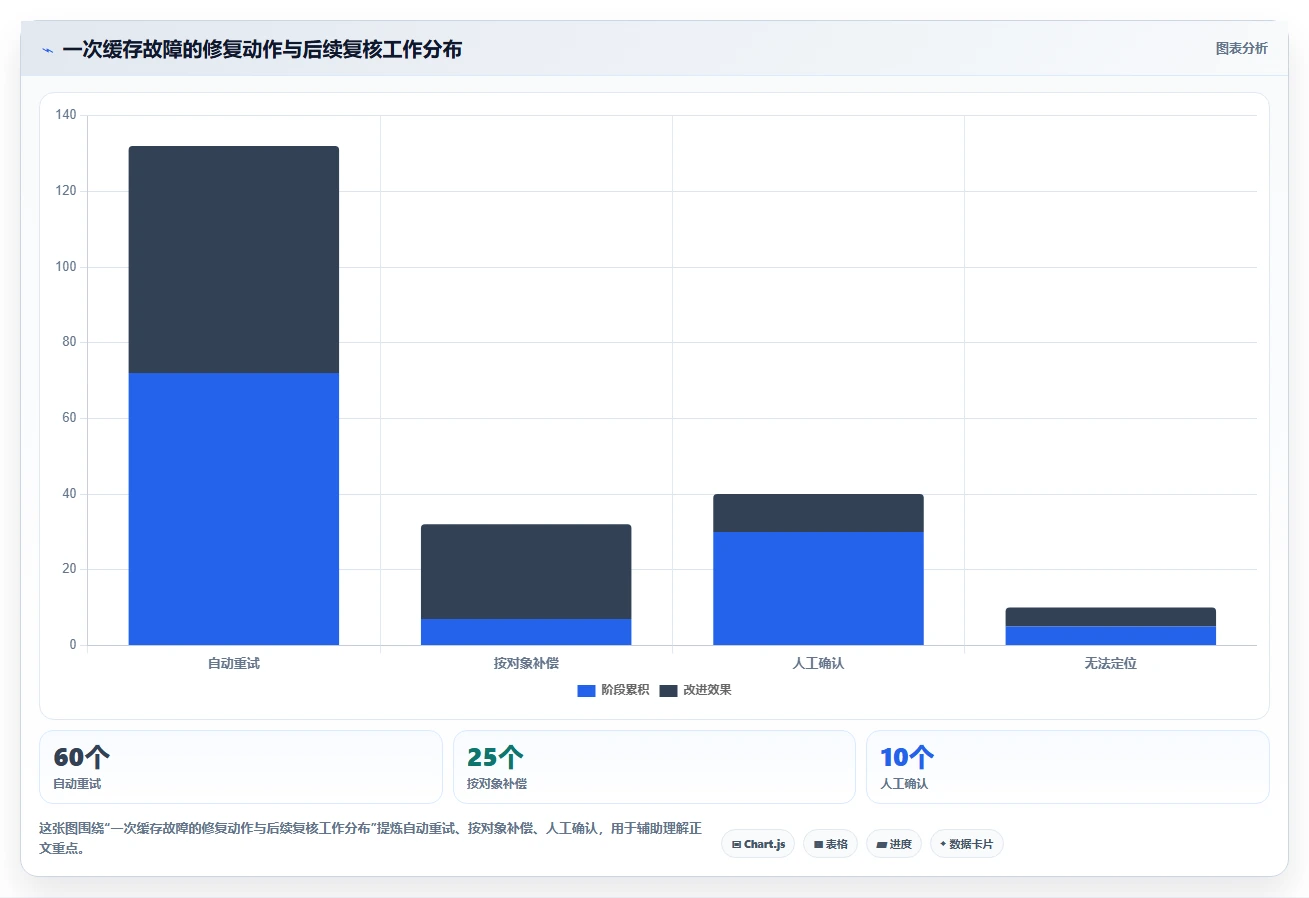The height and width of the screenshot is (898, 1309).
Task: Click the description paragraph starting 这张图围绕
Action: coord(370,838)
